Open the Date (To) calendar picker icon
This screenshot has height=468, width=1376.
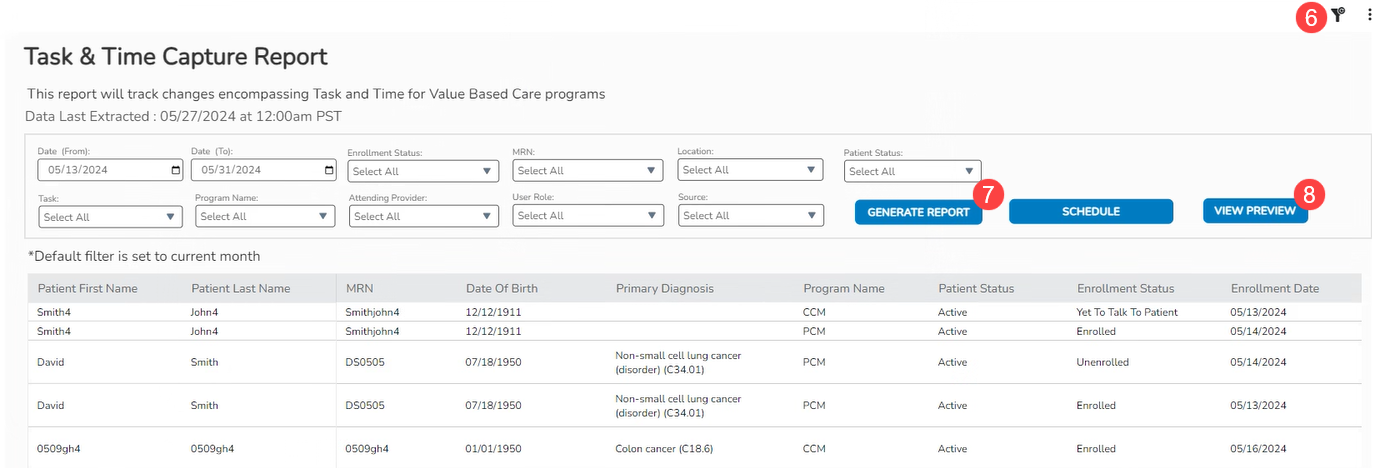[x=330, y=171]
